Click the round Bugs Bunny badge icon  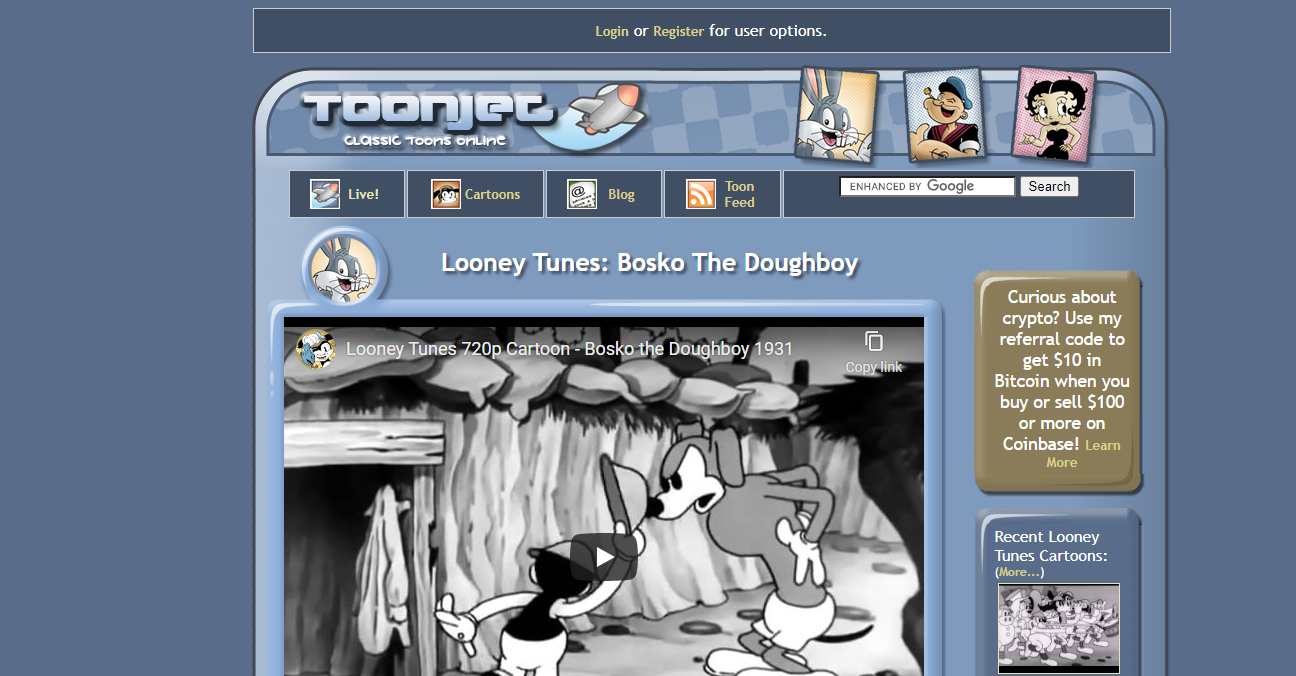(344, 267)
